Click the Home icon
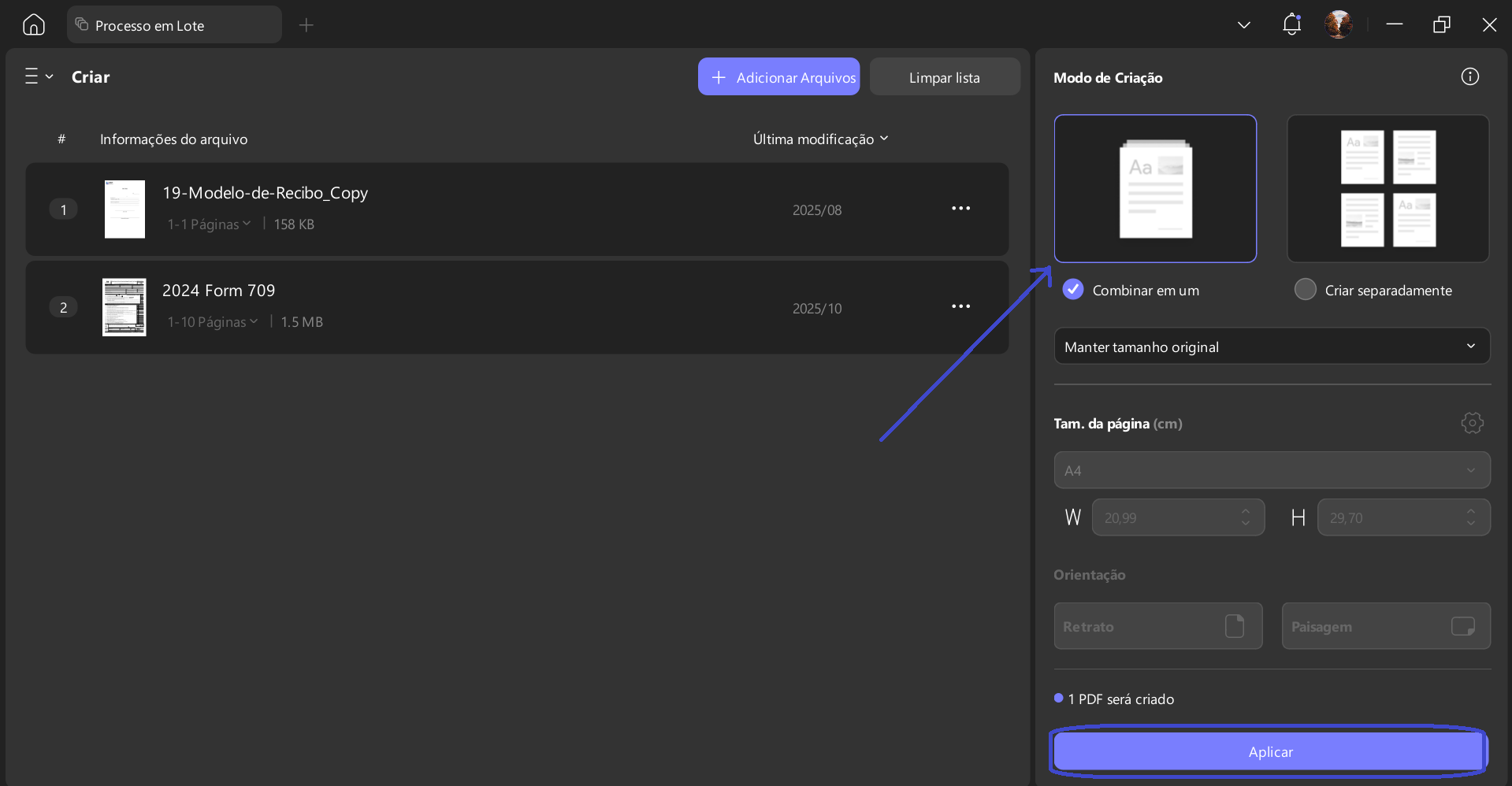This screenshot has width=1512, height=786. 34,25
